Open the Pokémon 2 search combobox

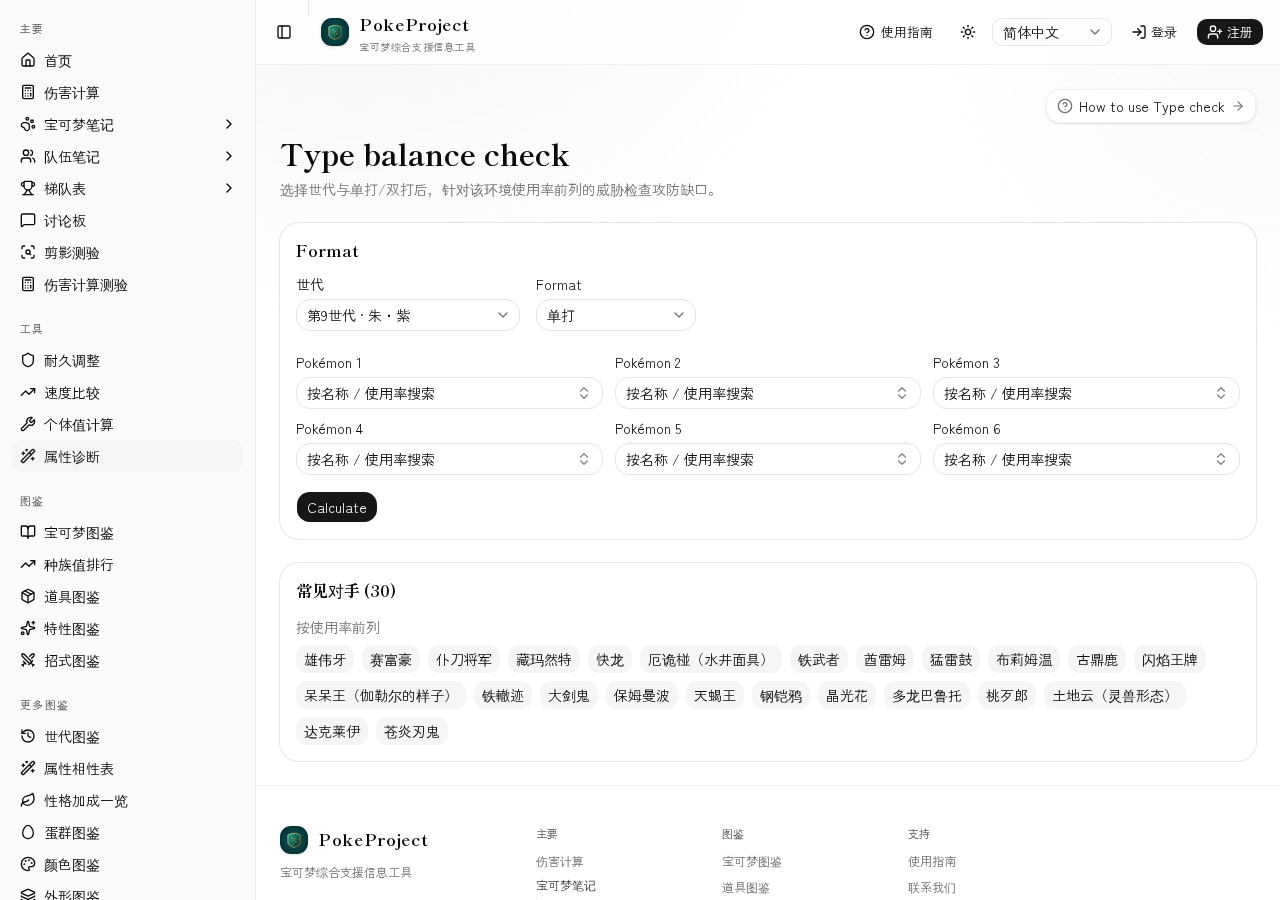click(x=768, y=393)
